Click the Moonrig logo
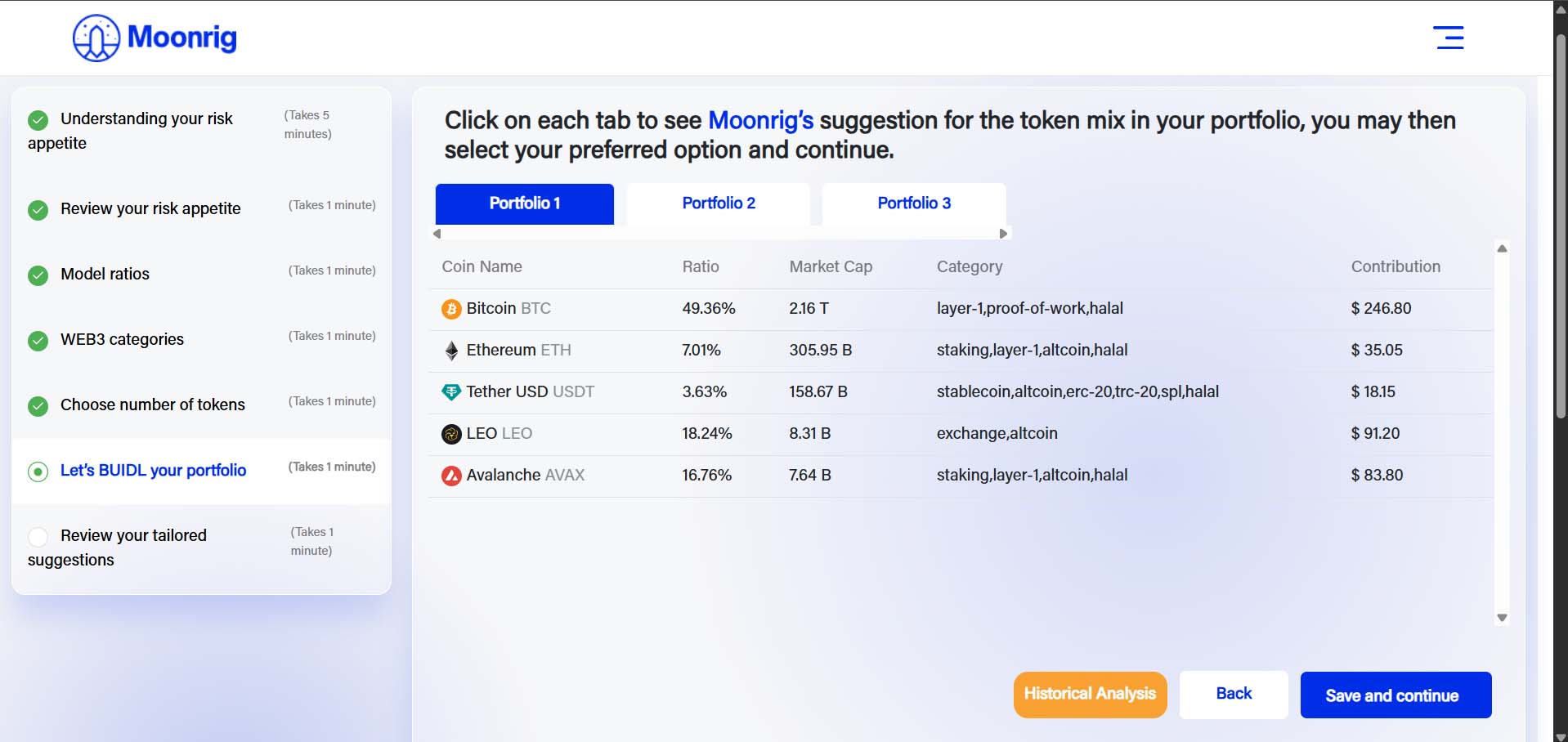The width and height of the screenshot is (1568, 742). click(155, 38)
